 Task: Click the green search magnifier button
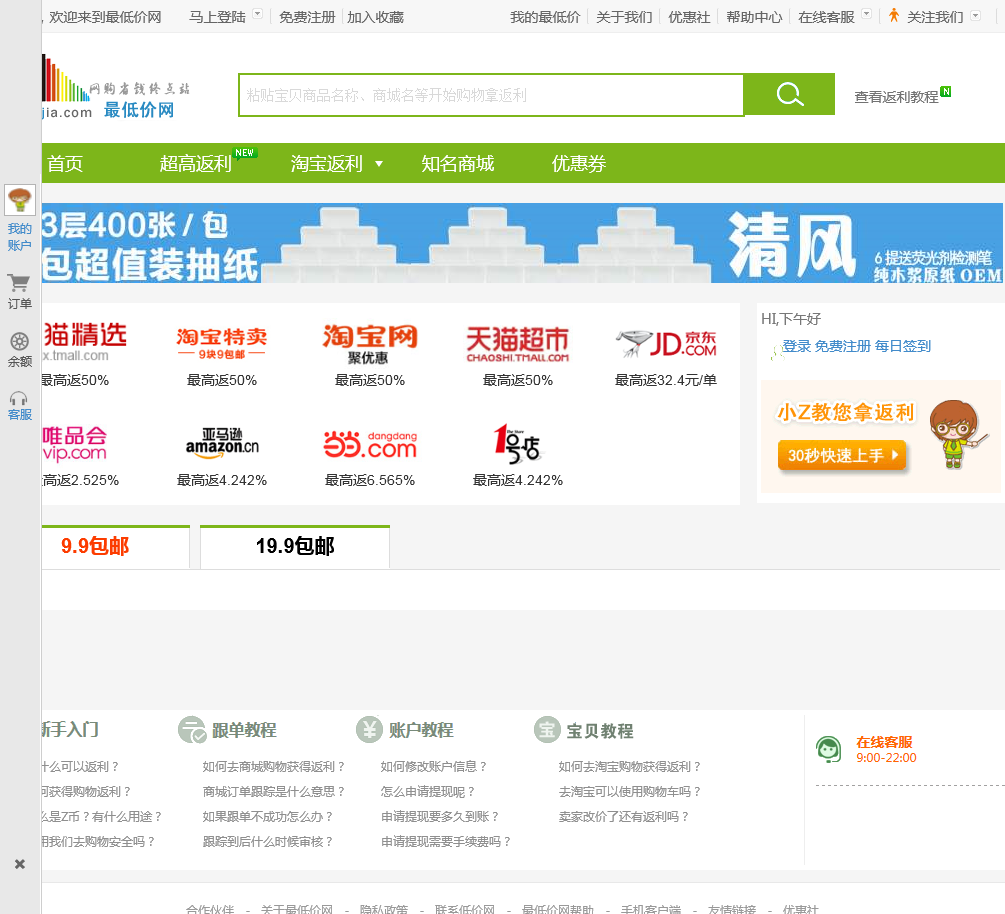pos(789,94)
